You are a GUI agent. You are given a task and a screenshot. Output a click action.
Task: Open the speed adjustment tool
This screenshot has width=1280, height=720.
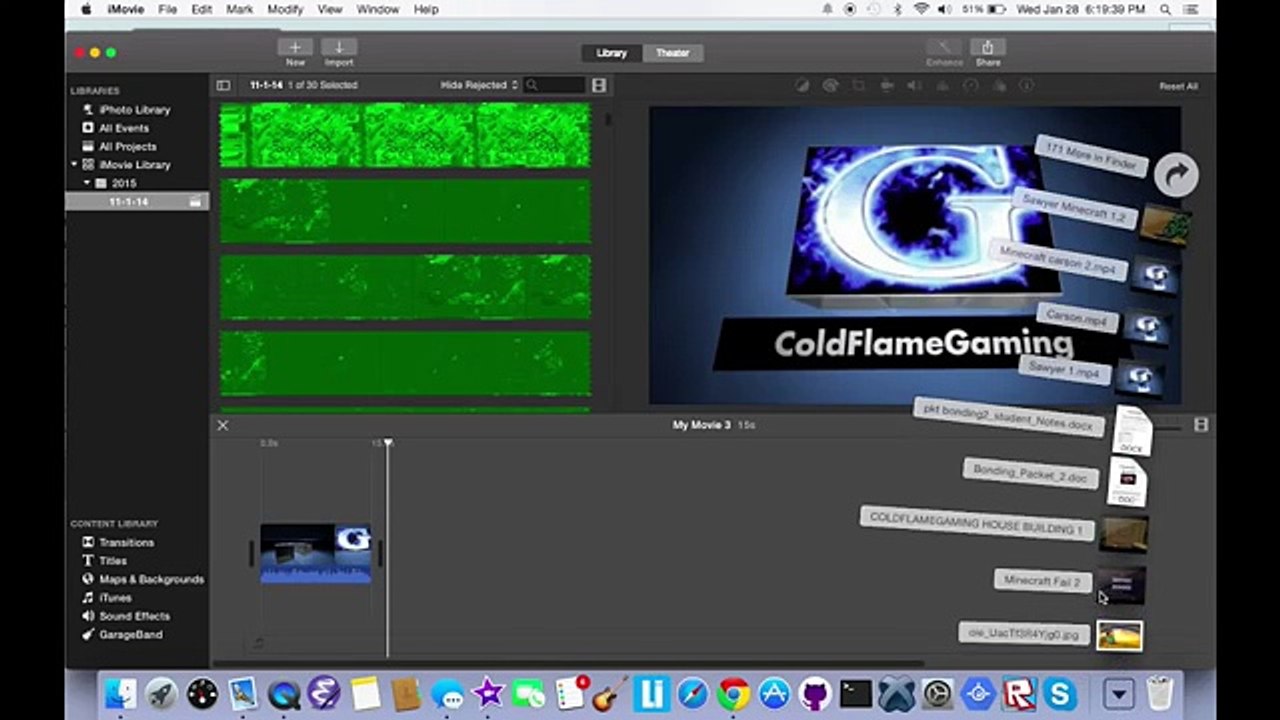coord(970,86)
